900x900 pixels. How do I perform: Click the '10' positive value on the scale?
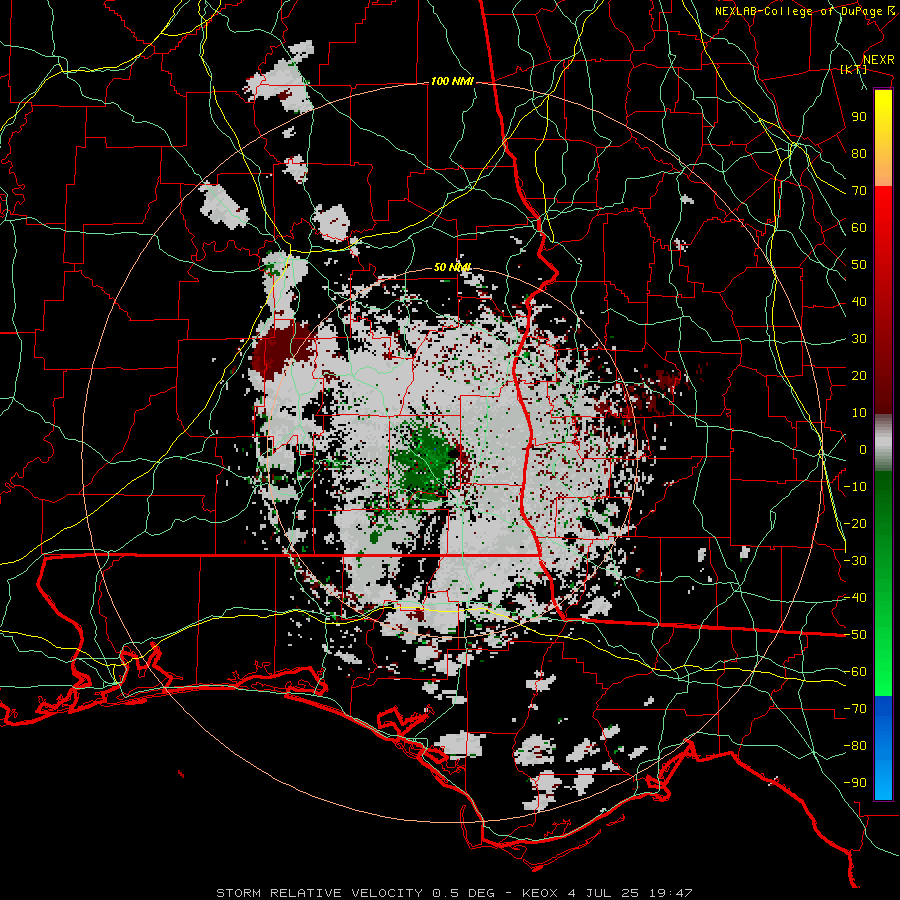tap(859, 413)
